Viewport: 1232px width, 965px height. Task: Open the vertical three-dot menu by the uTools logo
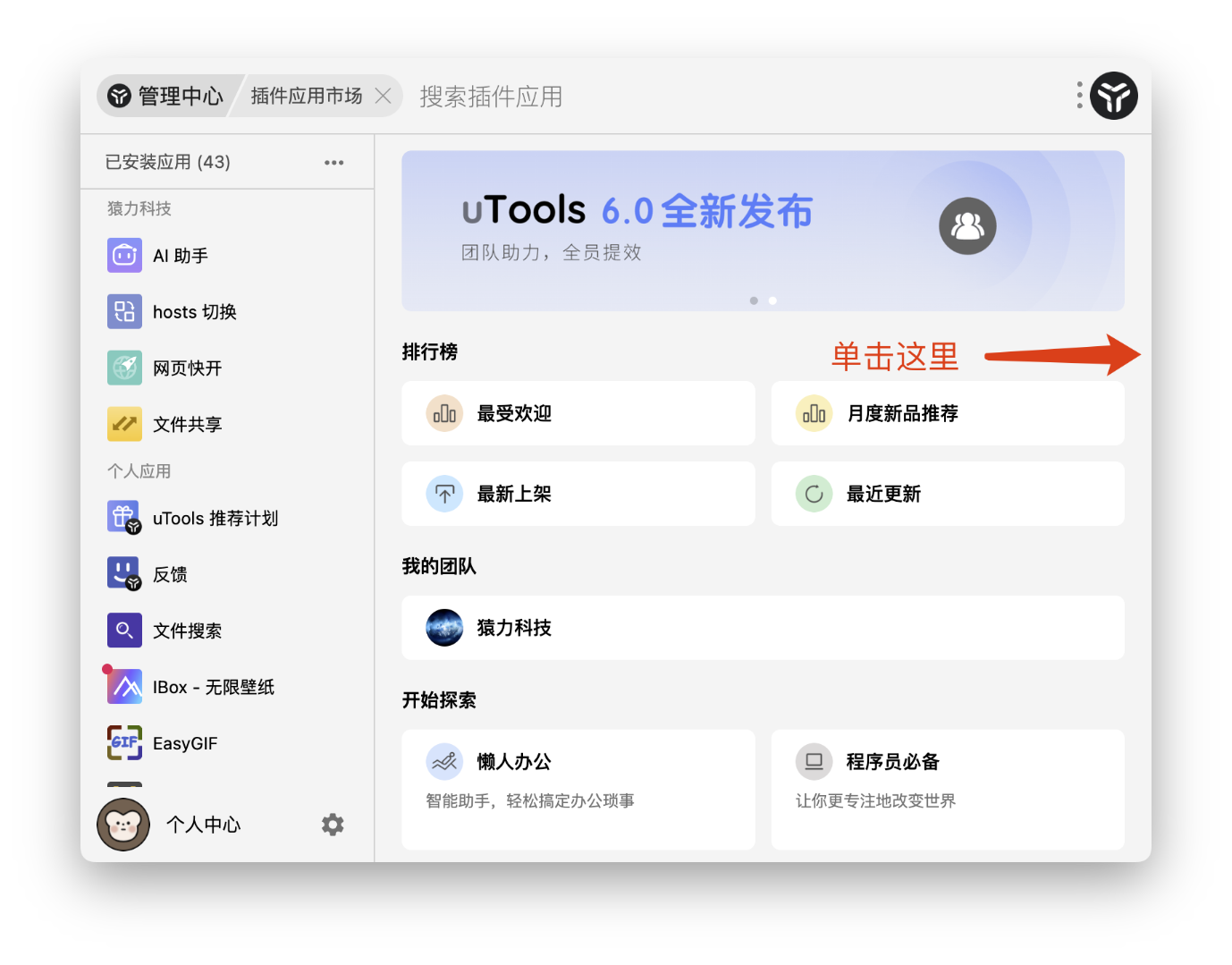click(1079, 95)
